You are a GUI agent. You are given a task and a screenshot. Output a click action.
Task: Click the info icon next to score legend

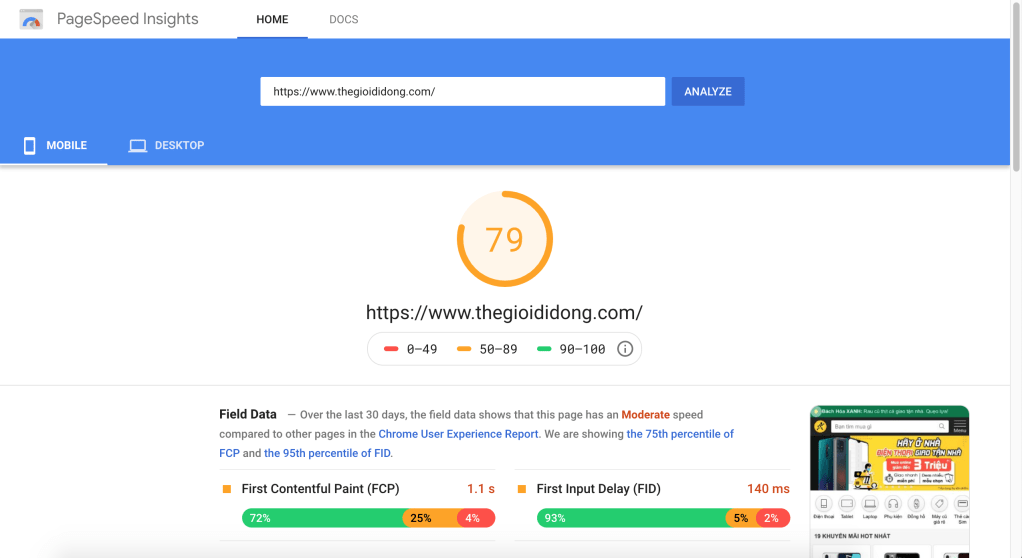click(625, 349)
